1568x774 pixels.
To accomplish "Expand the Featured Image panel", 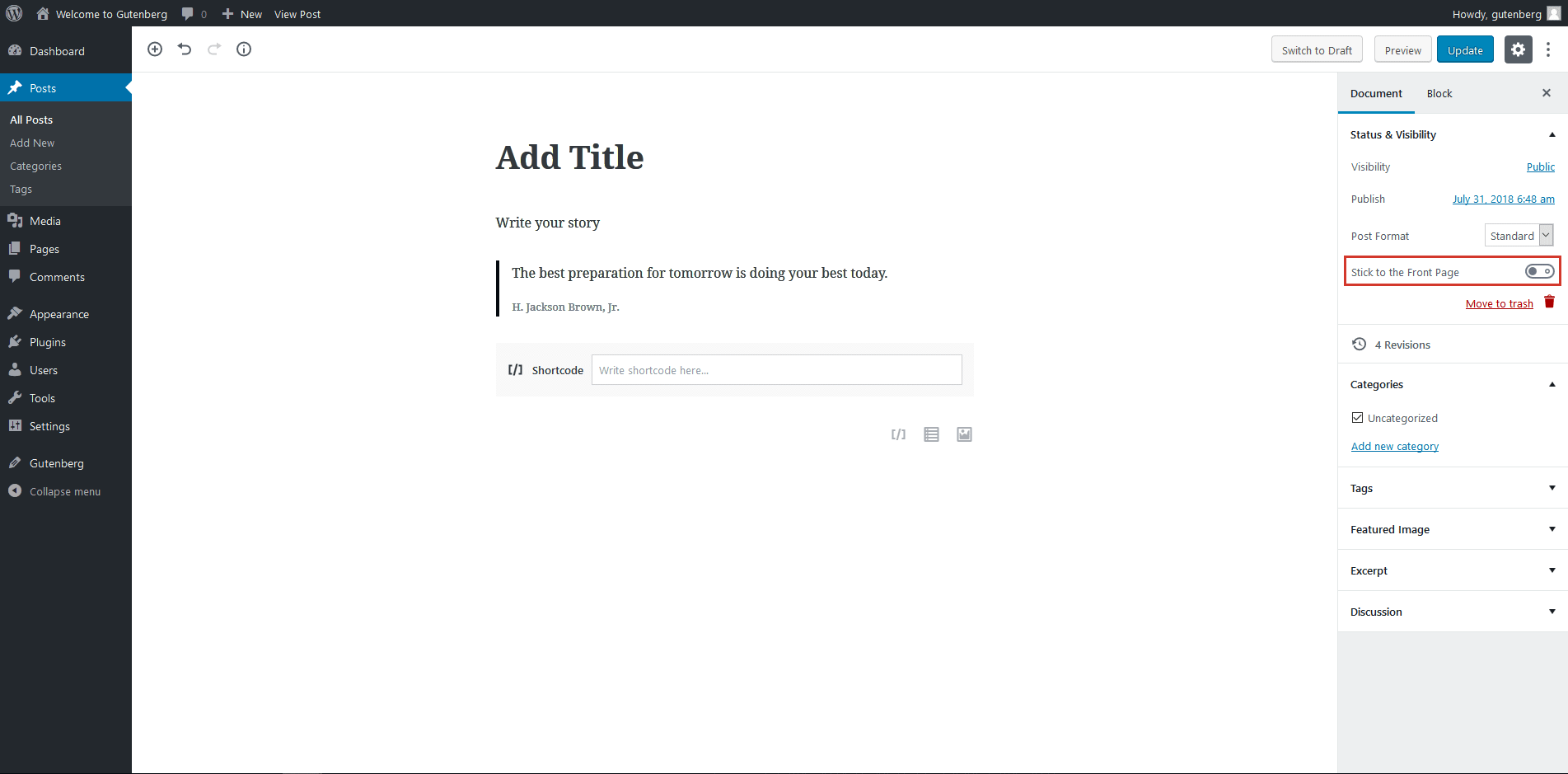I will [1452, 529].
